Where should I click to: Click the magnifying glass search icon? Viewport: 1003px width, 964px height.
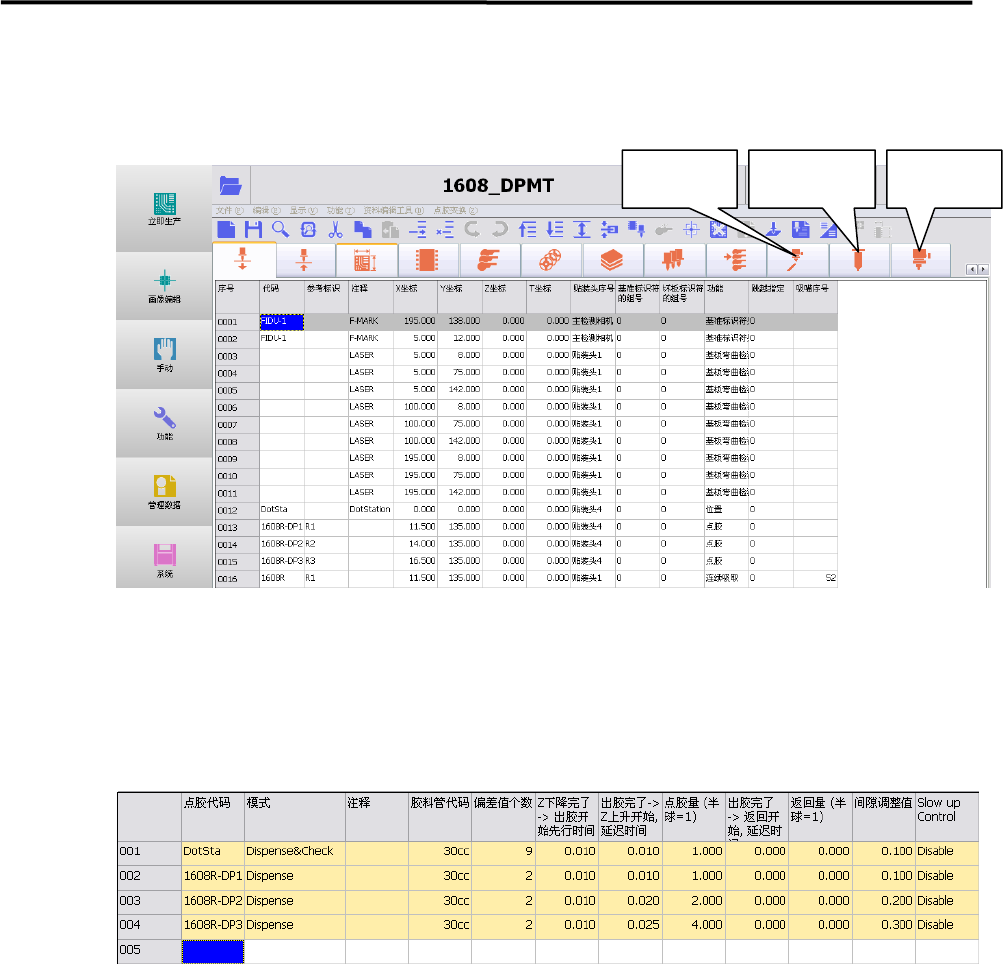280,229
